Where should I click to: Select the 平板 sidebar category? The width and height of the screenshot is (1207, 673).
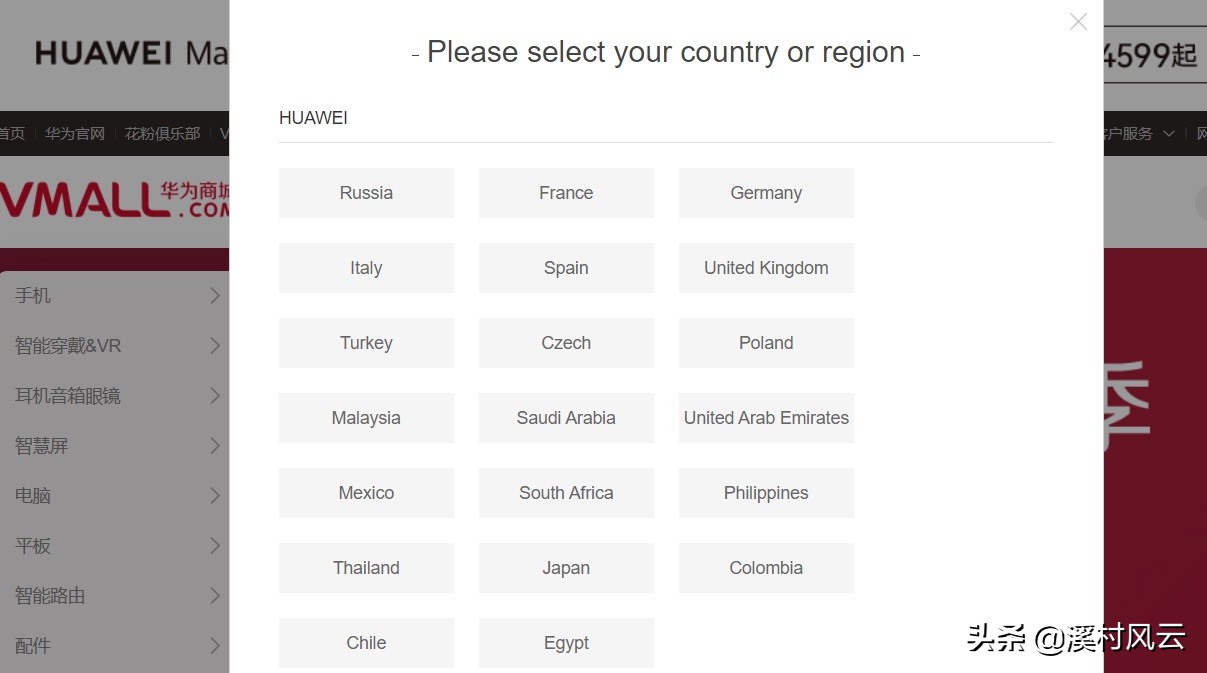(33, 546)
